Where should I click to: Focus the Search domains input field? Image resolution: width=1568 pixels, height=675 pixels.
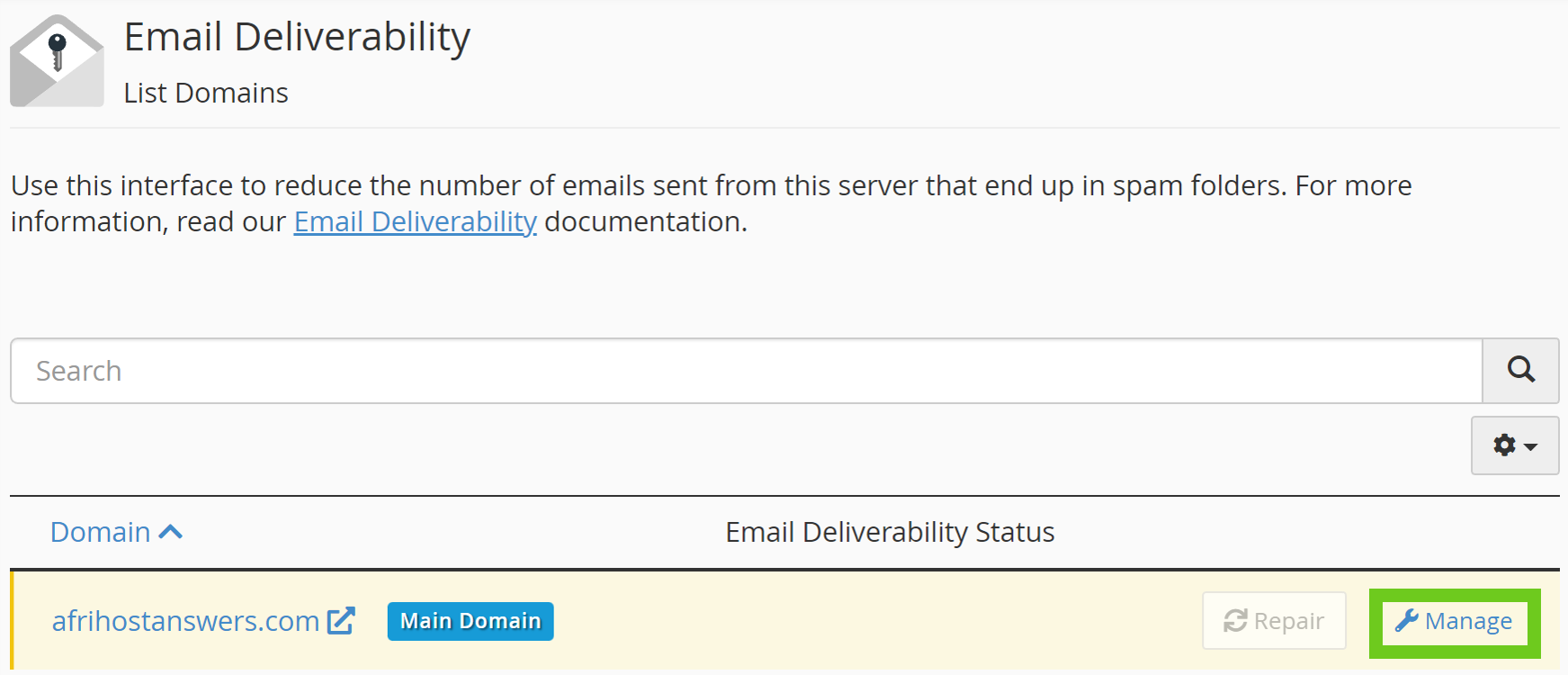(x=745, y=371)
